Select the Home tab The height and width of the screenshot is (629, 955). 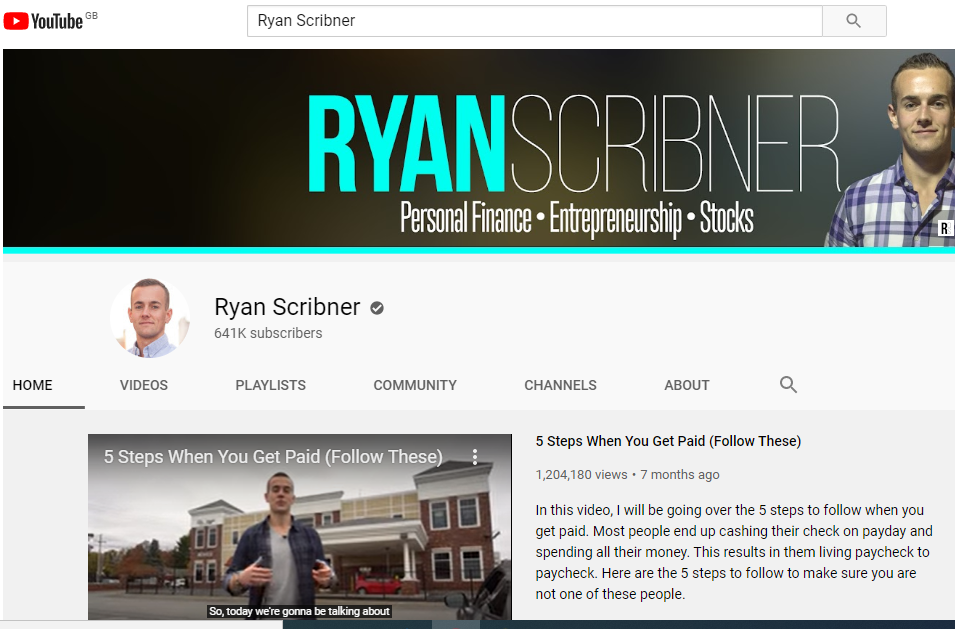coord(32,385)
